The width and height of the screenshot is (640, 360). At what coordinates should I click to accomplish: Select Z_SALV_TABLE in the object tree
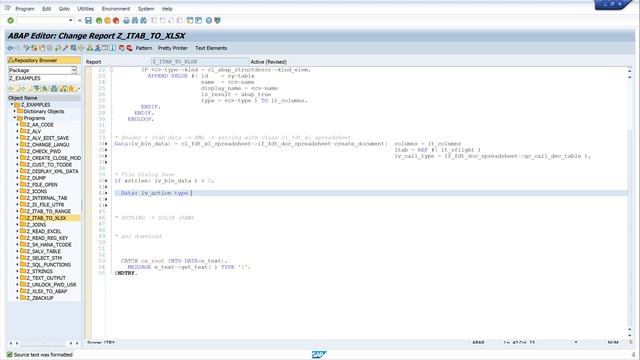click(43, 251)
